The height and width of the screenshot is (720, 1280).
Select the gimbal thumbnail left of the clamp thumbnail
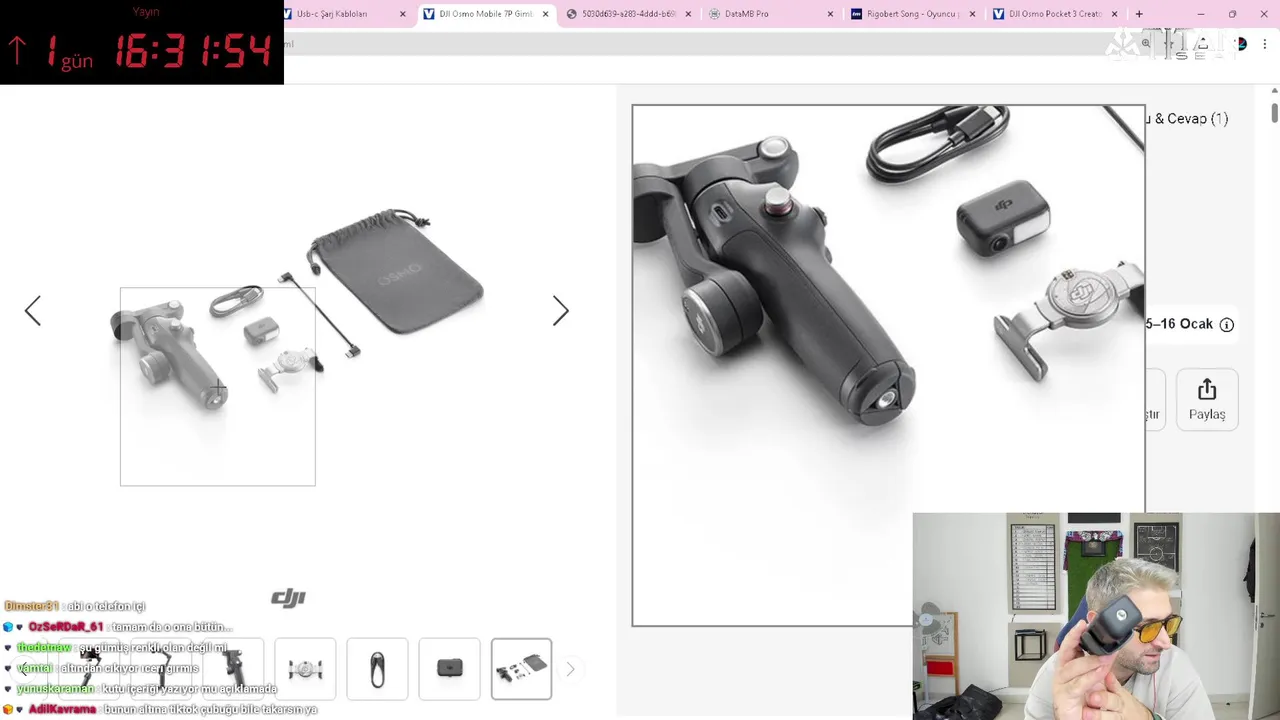point(233,668)
